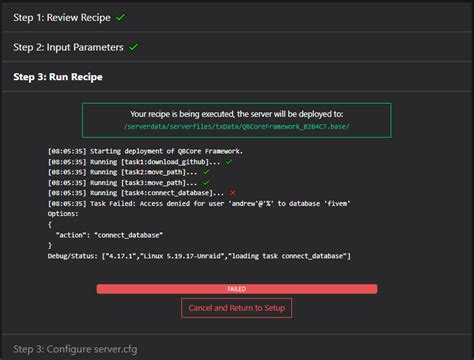This screenshot has width=474, height=360.
Task: Click the red FAILED progress bar
Action: point(237,289)
